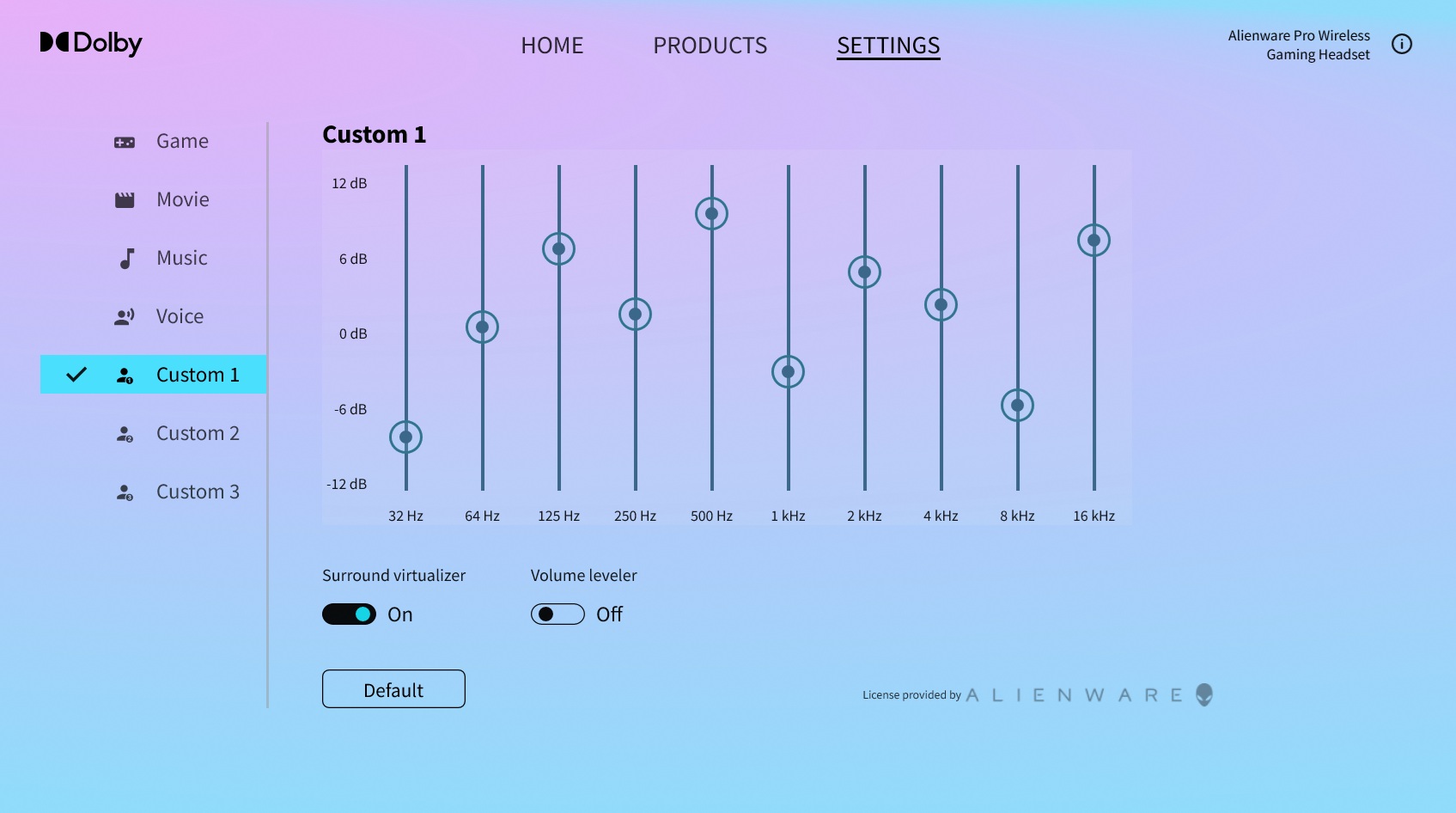Viewport: 1456px width, 813px height.
Task: Click the 'License provided by' text
Action: [911, 695]
